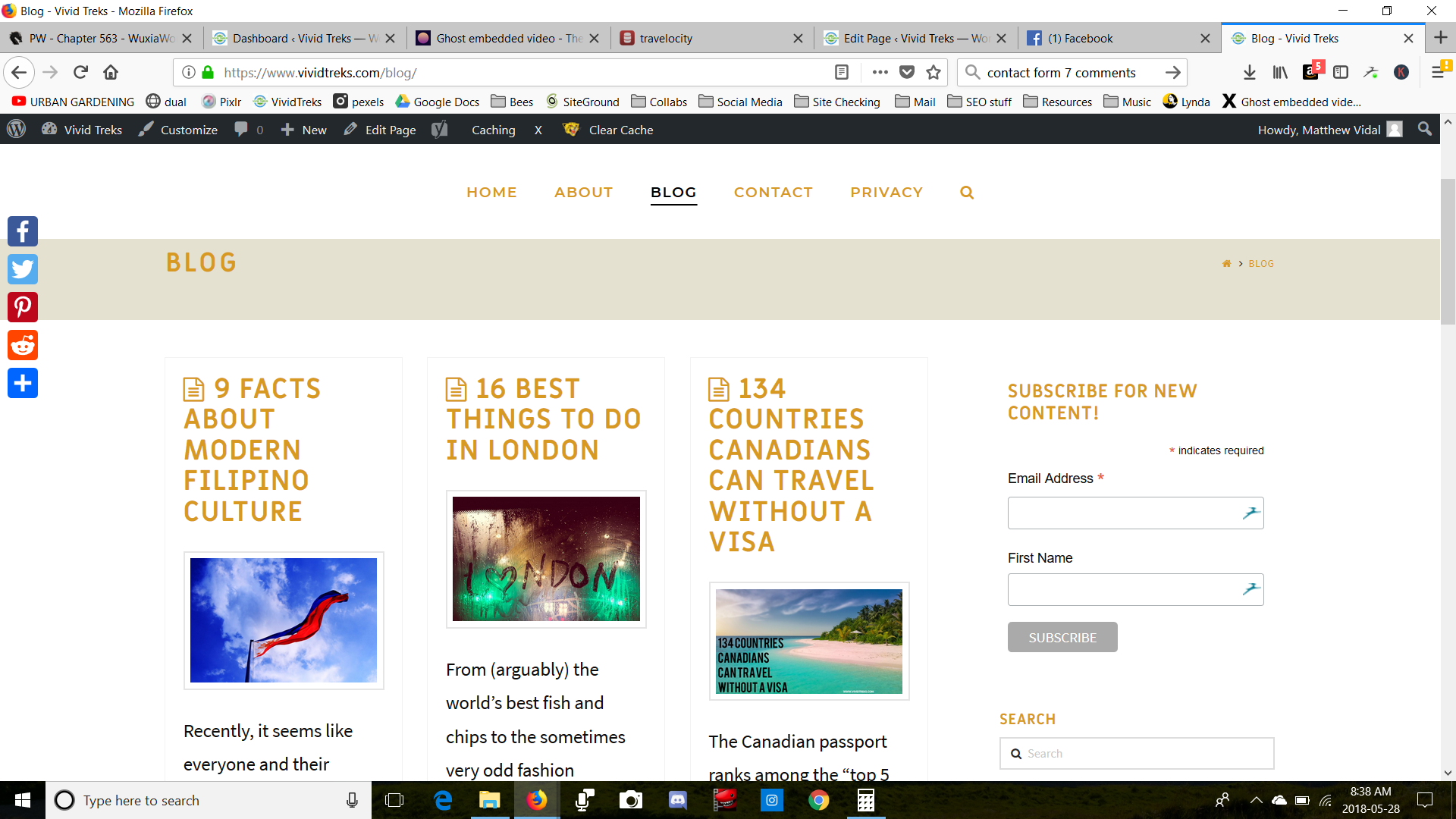
Task: Share to Reddit from sidebar
Action: point(23,345)
